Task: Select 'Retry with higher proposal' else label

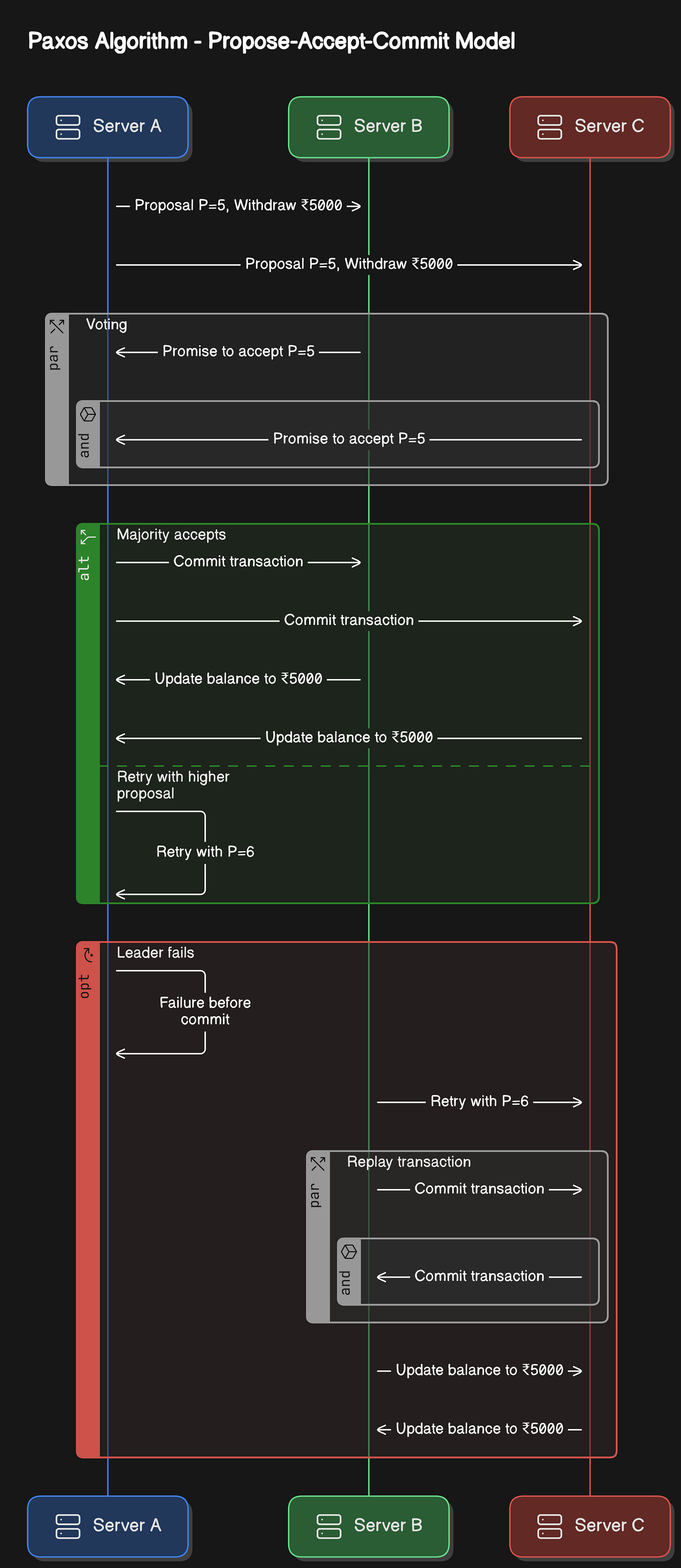Action: 173,785
